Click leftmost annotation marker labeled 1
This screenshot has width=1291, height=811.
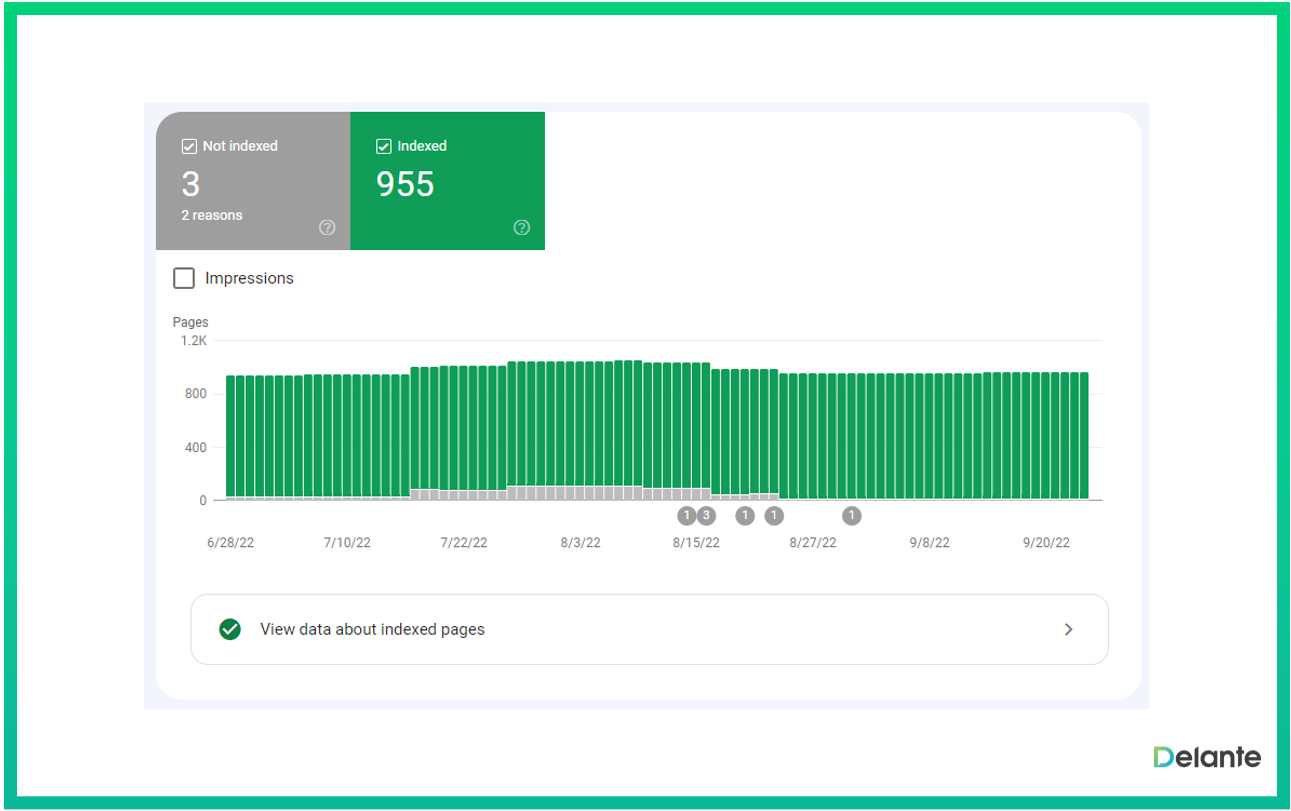(686, 516)
